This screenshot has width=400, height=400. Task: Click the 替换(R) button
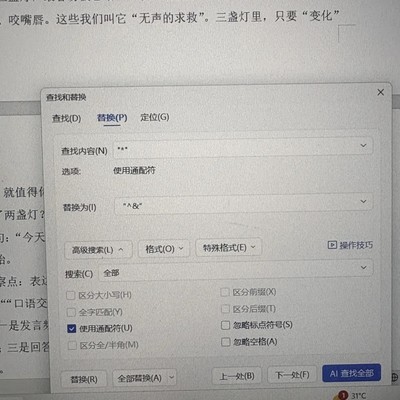[x=84, y=379]
